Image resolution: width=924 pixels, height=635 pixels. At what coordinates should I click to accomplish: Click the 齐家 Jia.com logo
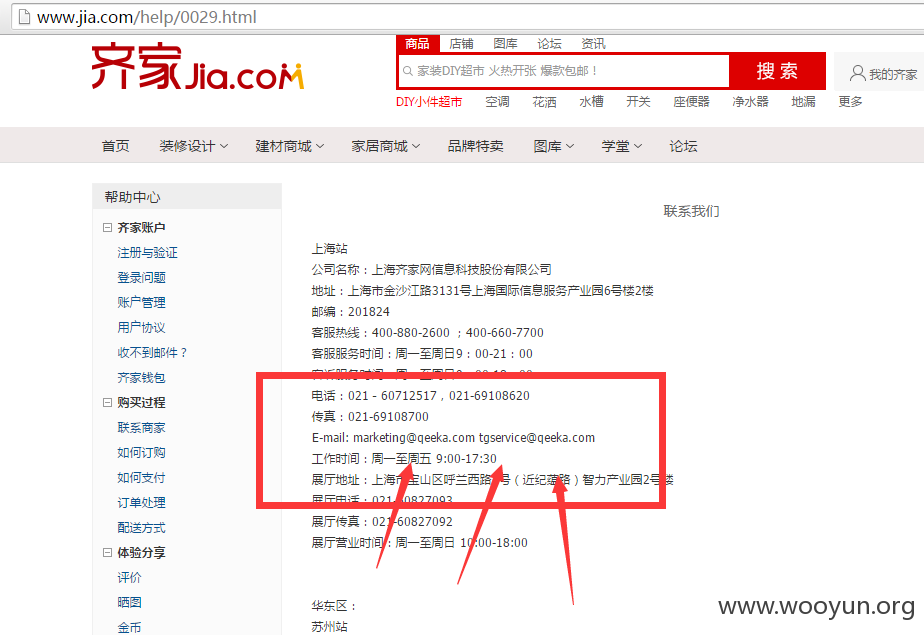coord(198,67)
